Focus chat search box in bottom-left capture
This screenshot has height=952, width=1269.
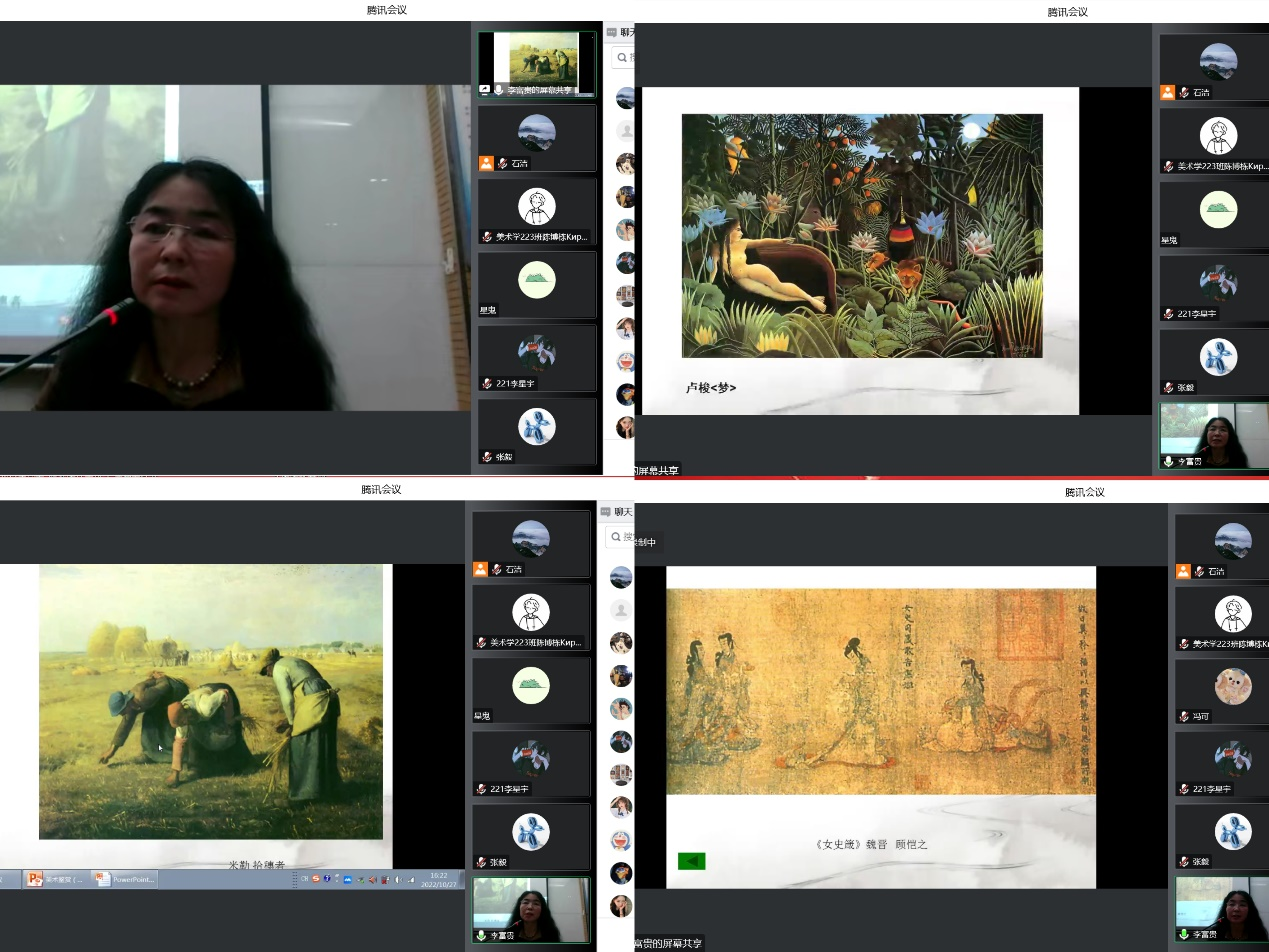point(620,537)
